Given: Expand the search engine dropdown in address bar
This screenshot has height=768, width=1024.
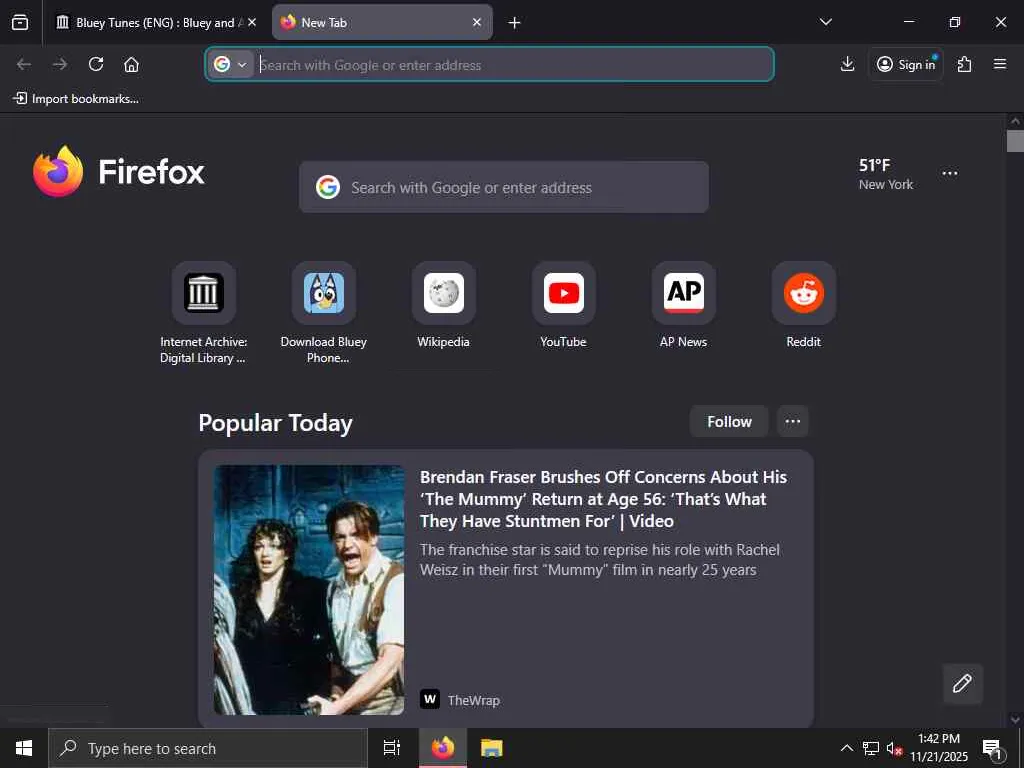Looking at the screenshot, I should pos(231,65).
